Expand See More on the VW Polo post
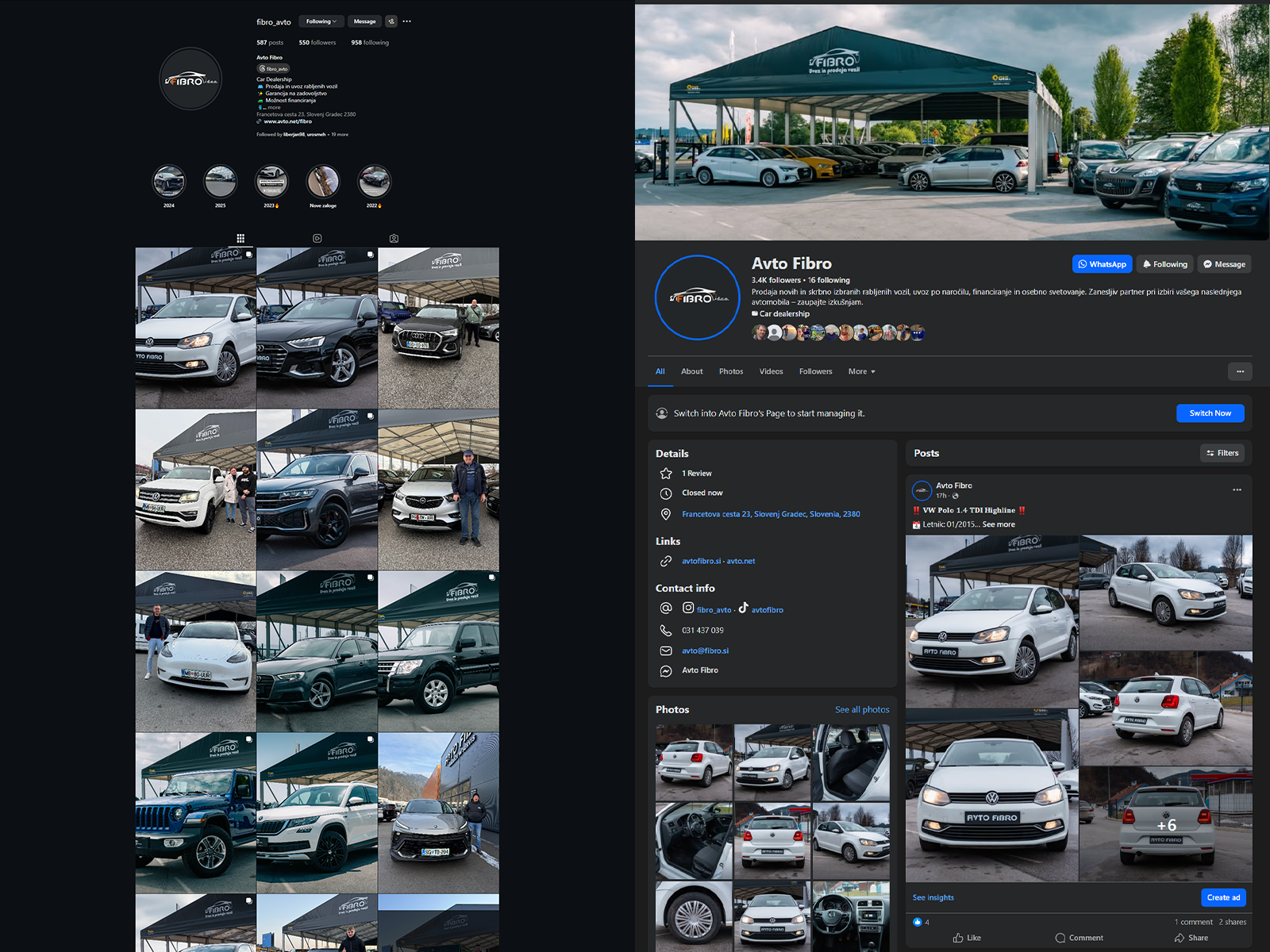Screen dimensions: 1270x952 click(999, 524)
